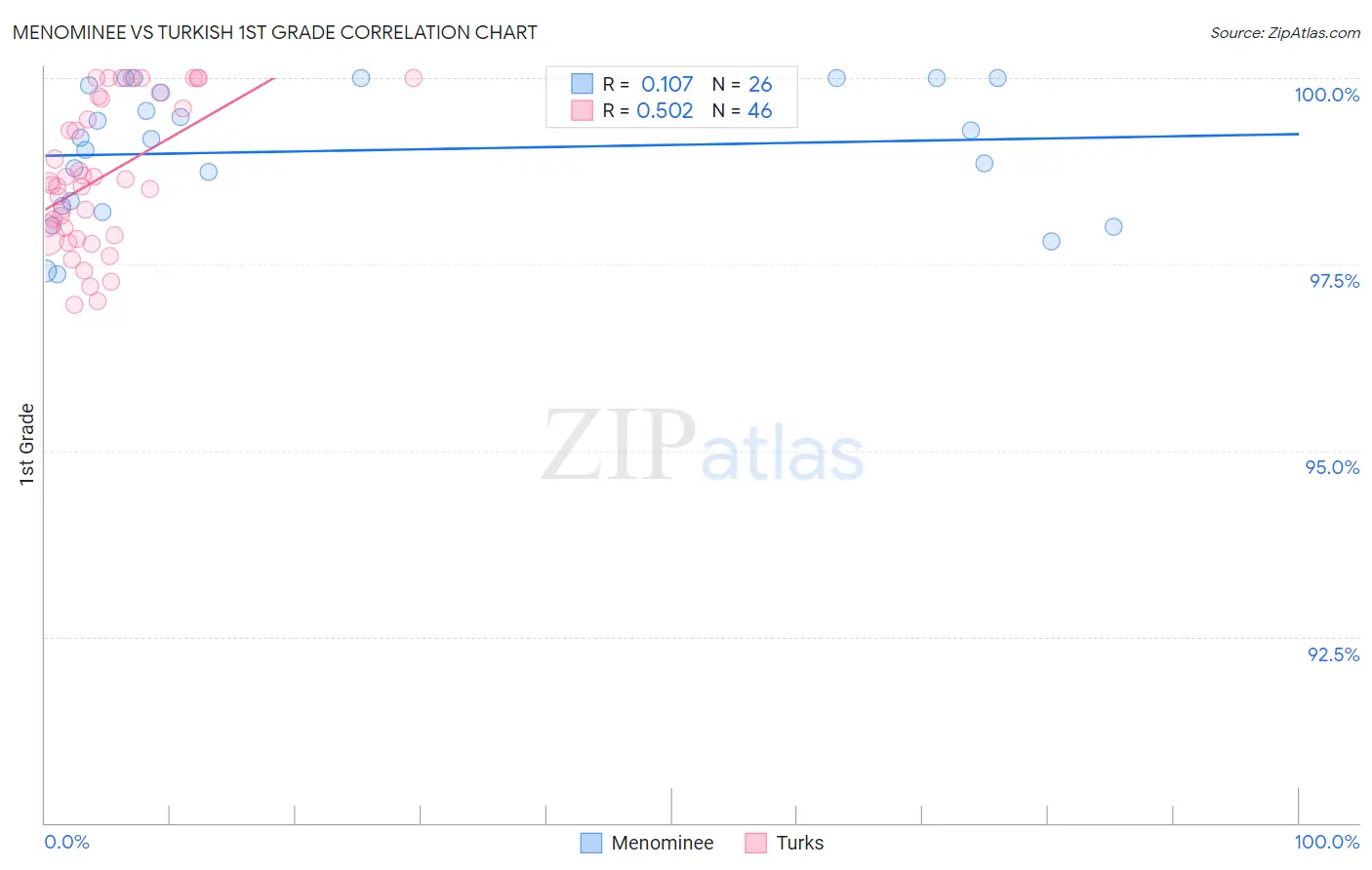Viewport: 1372px width, 870px height.
Task: Click the 92.5% y-axis label
Action: click(1333, 654)
